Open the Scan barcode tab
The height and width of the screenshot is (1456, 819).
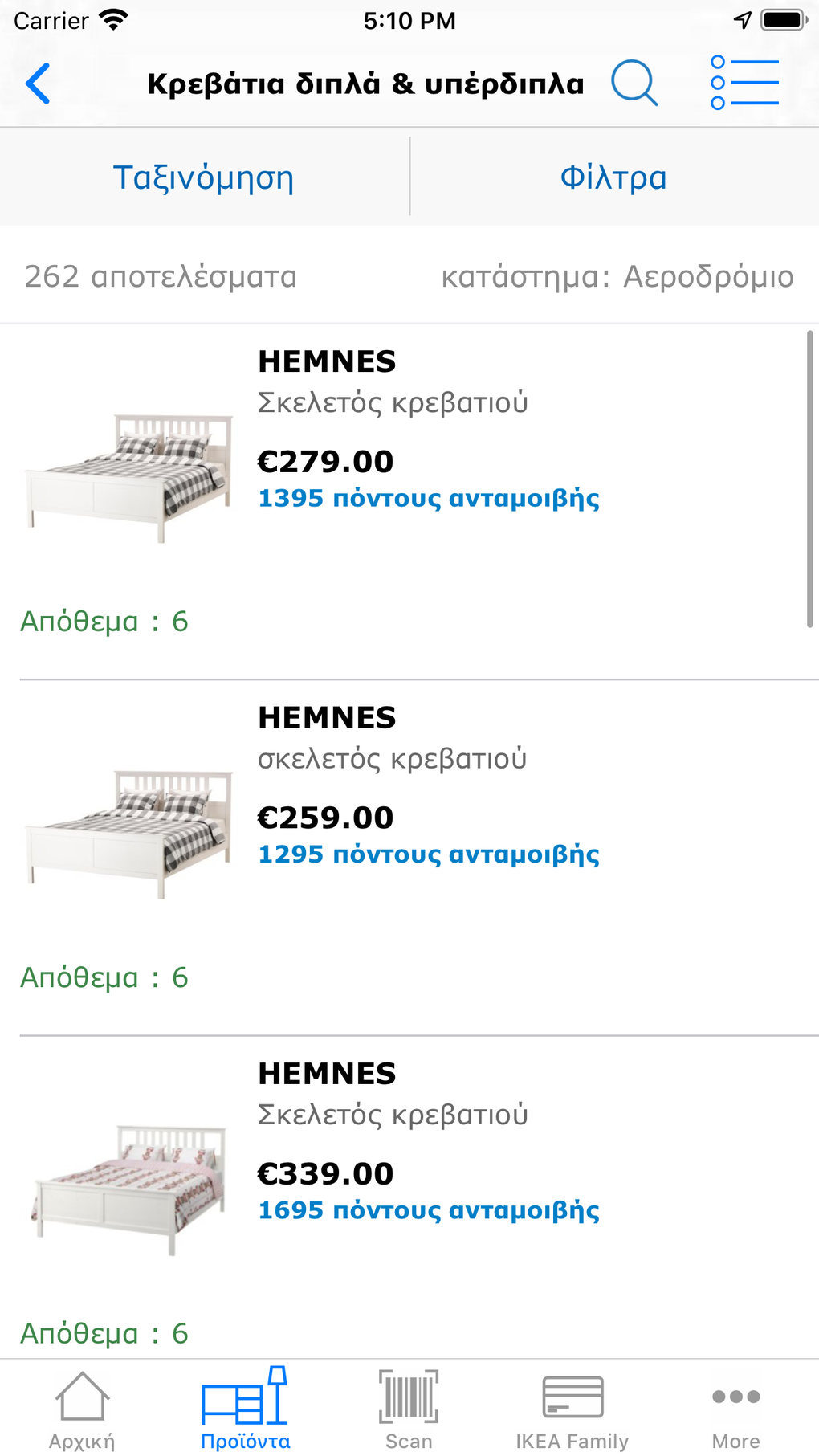pyautogui.click(x=409, y=1410)
